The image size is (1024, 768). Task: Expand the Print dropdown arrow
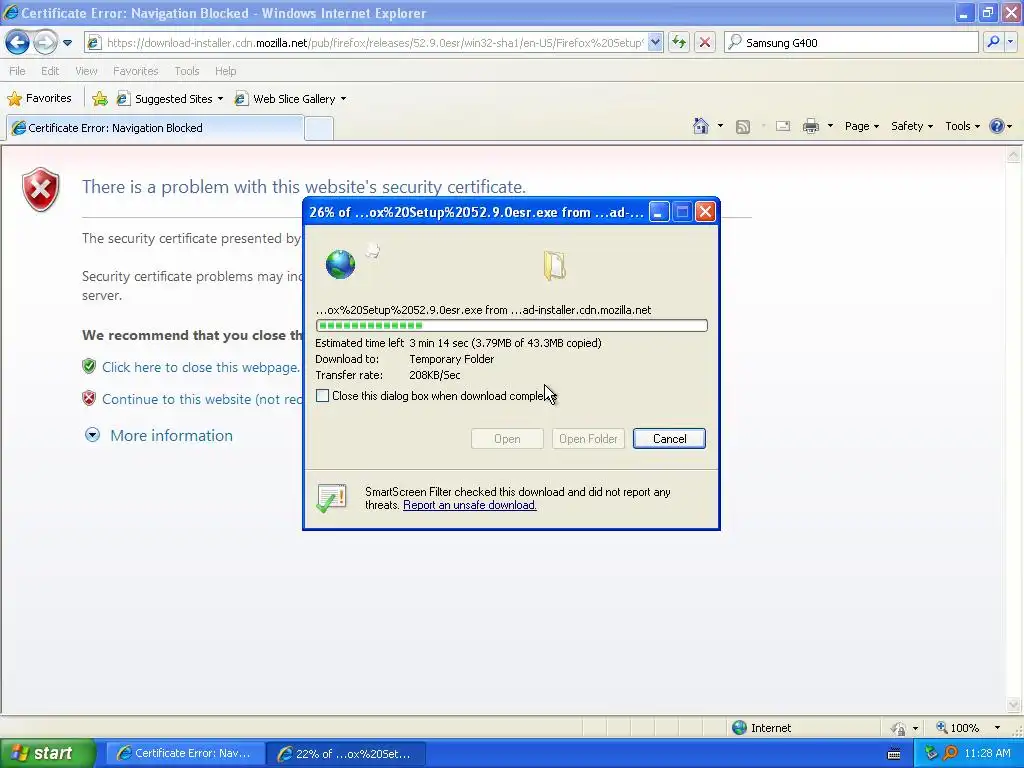(830, 126)
